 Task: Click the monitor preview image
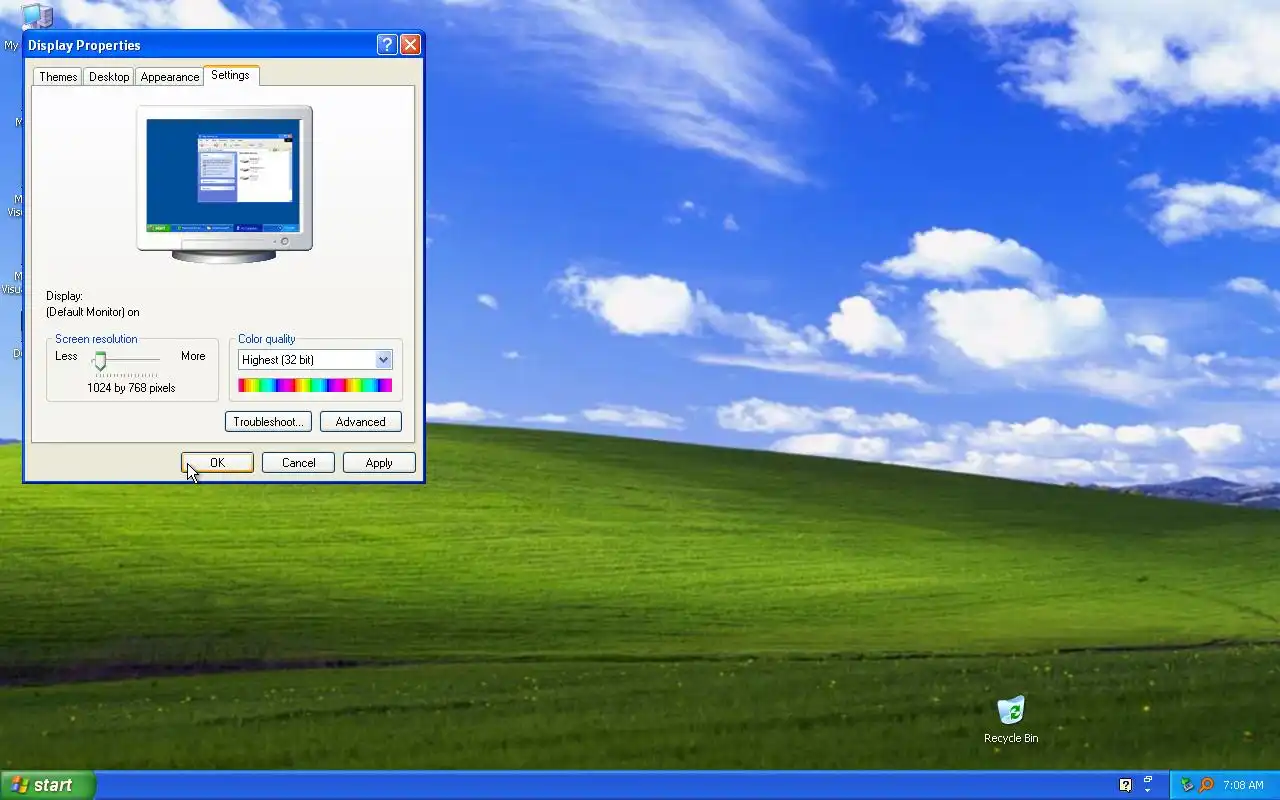(224, 184)
